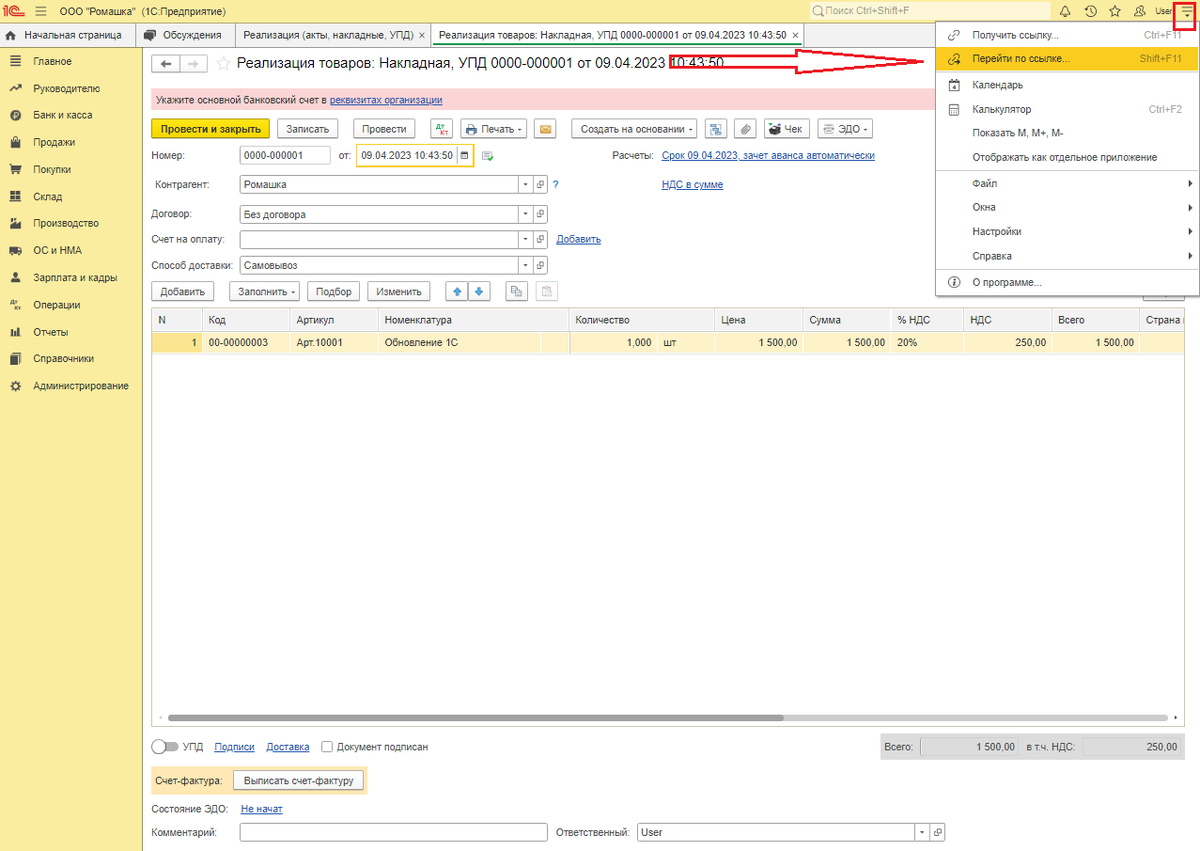Click the hamburger main menu icon
Viewport: 1200px width, 851px height.
41,11
